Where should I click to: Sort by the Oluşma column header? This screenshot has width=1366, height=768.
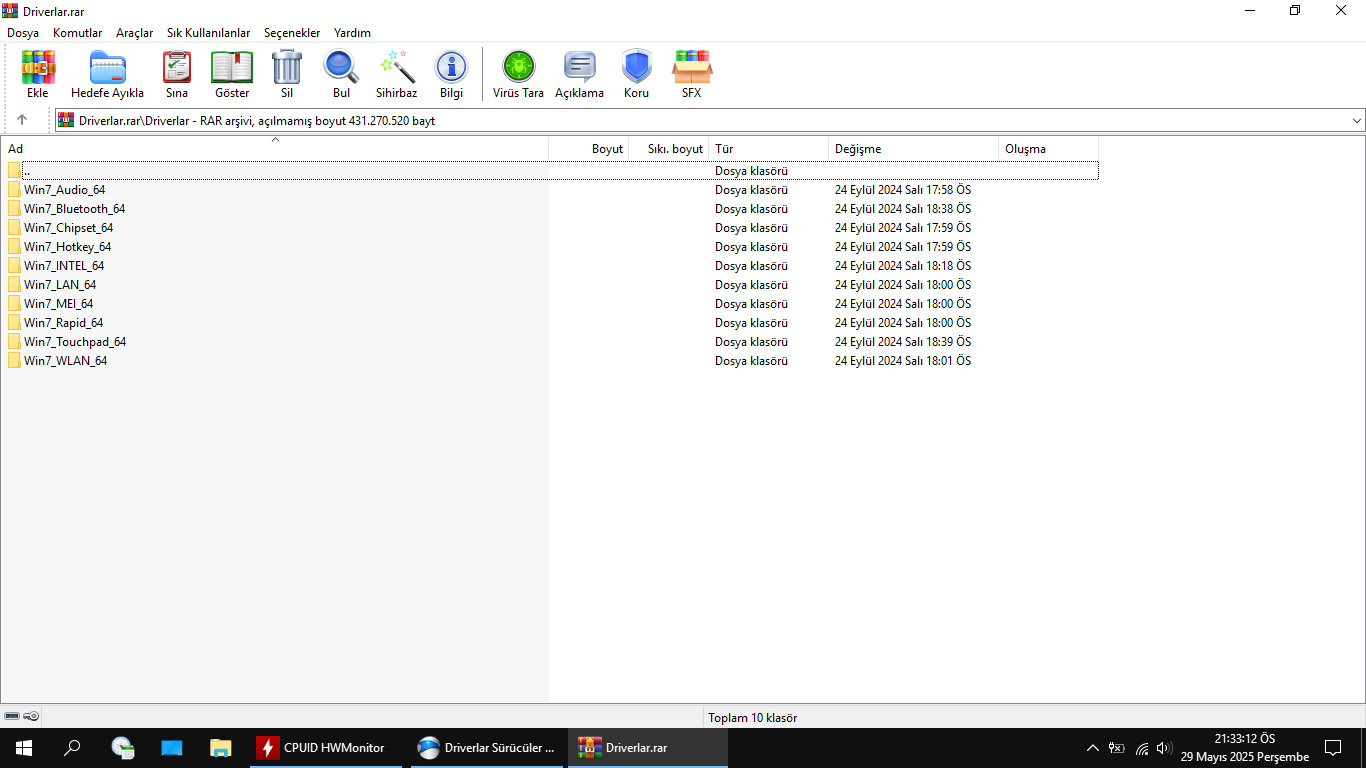click(x=1049, y=149)
